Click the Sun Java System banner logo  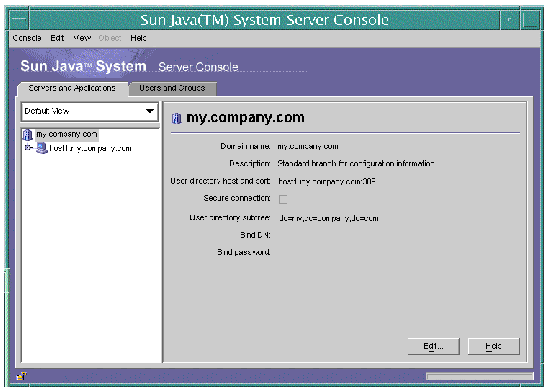[83, 66]
